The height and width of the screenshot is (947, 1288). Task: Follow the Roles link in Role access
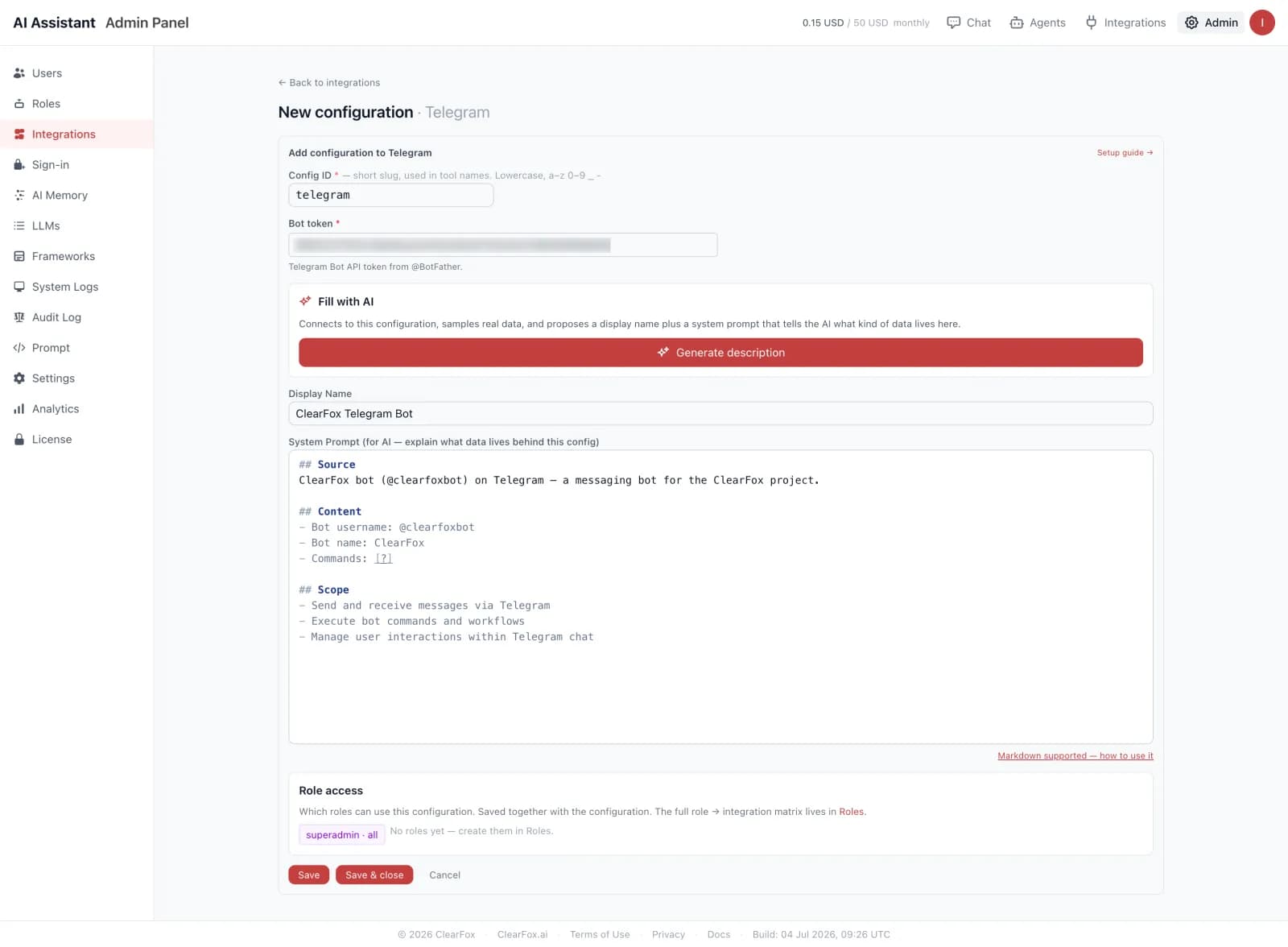[851, 812]
